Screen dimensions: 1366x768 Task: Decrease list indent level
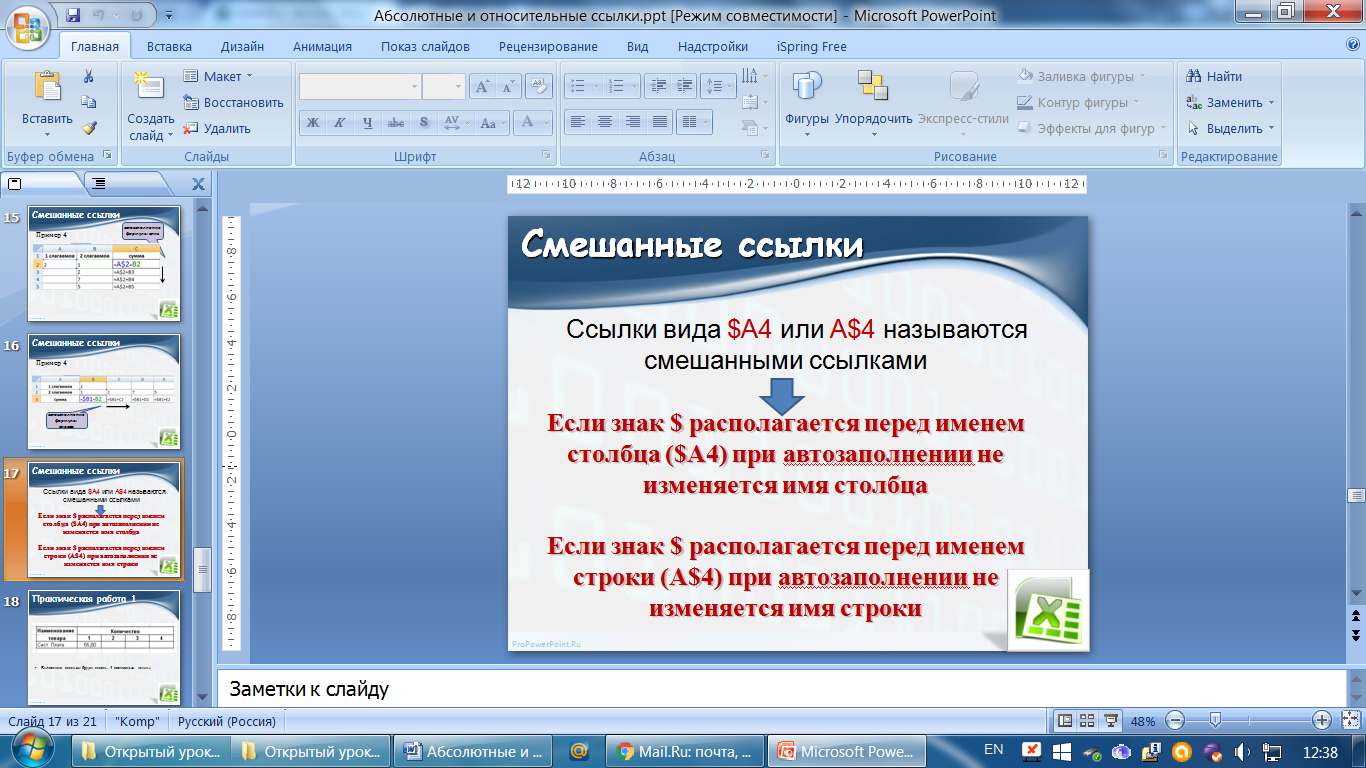click(656, 87)
